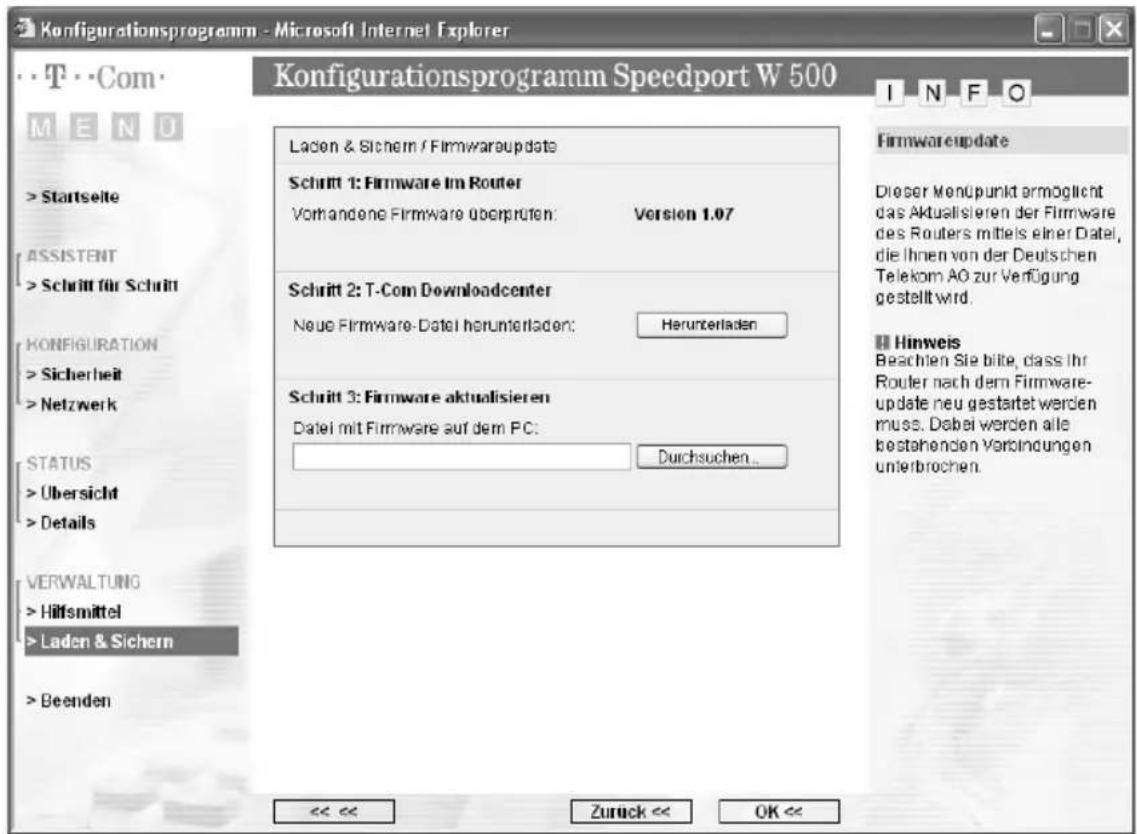
Task: Select Laden & Sichern menu item
Action: (x=131, y=641)
